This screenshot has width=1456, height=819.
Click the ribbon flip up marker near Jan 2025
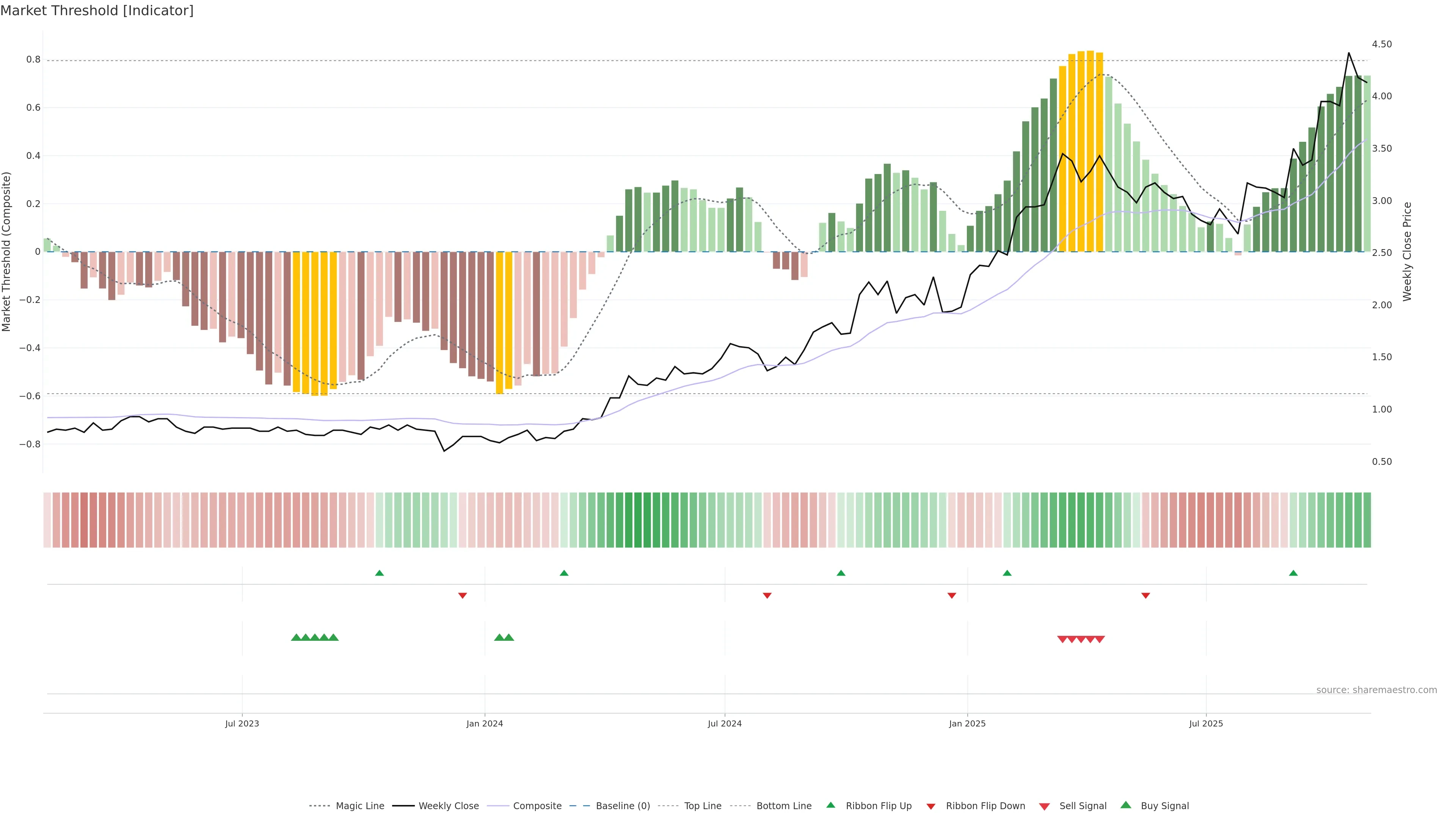point(1007,573)
